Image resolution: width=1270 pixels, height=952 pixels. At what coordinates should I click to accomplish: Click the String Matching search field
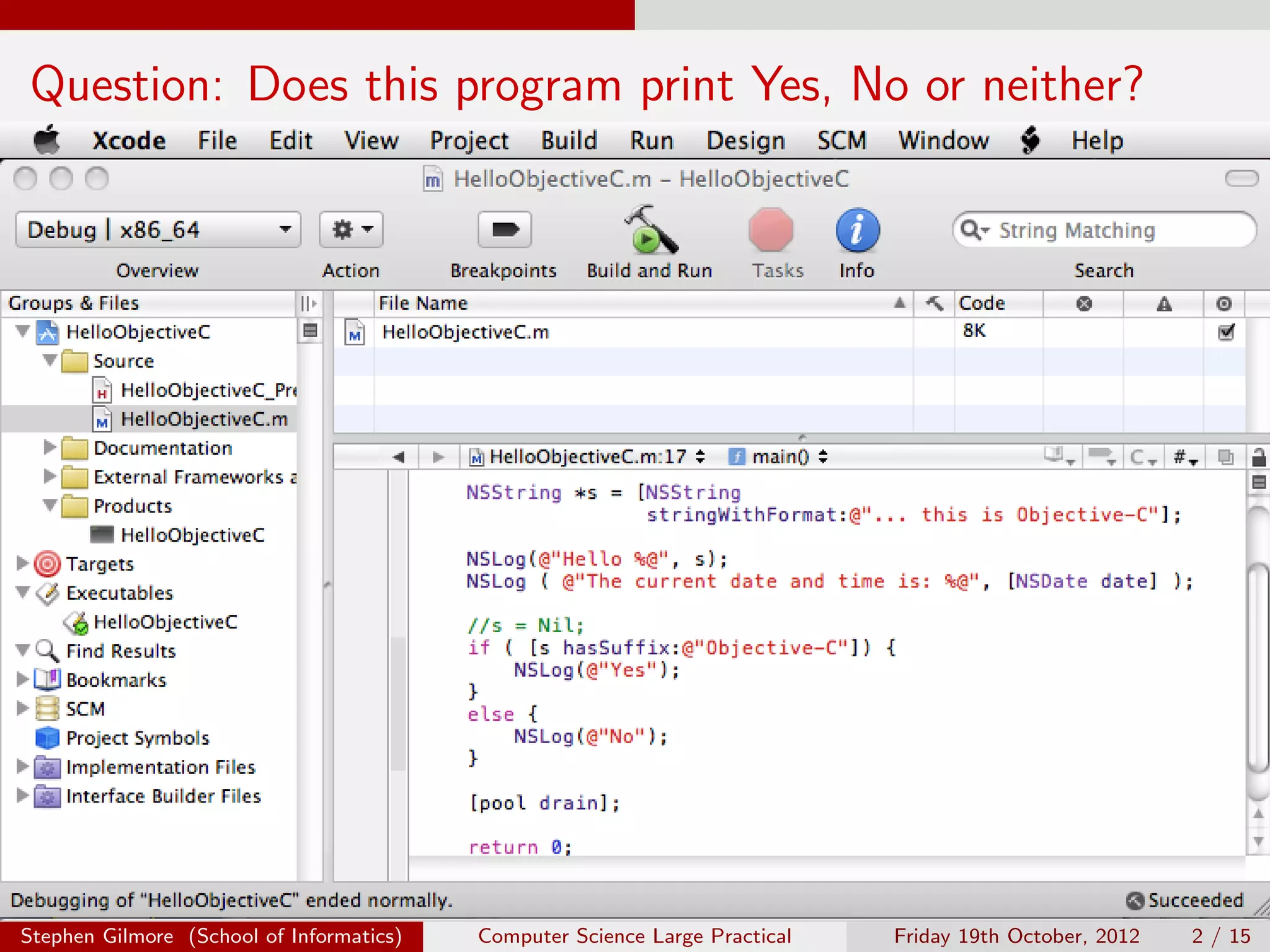[1104, 231]
